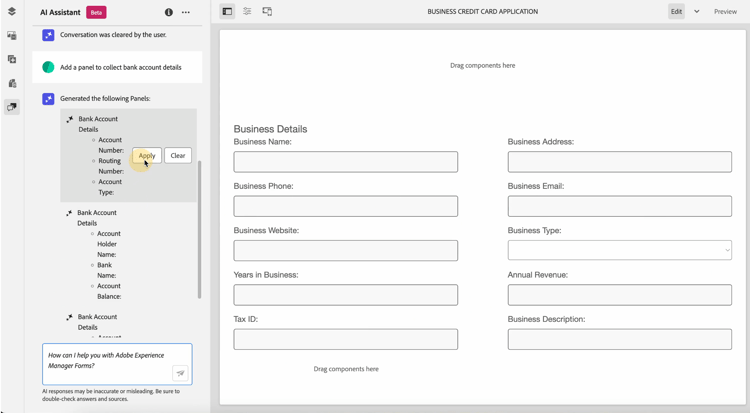Click the Beta badge
This screenshot has width=750, height=413.
click(x=96, y=12)
